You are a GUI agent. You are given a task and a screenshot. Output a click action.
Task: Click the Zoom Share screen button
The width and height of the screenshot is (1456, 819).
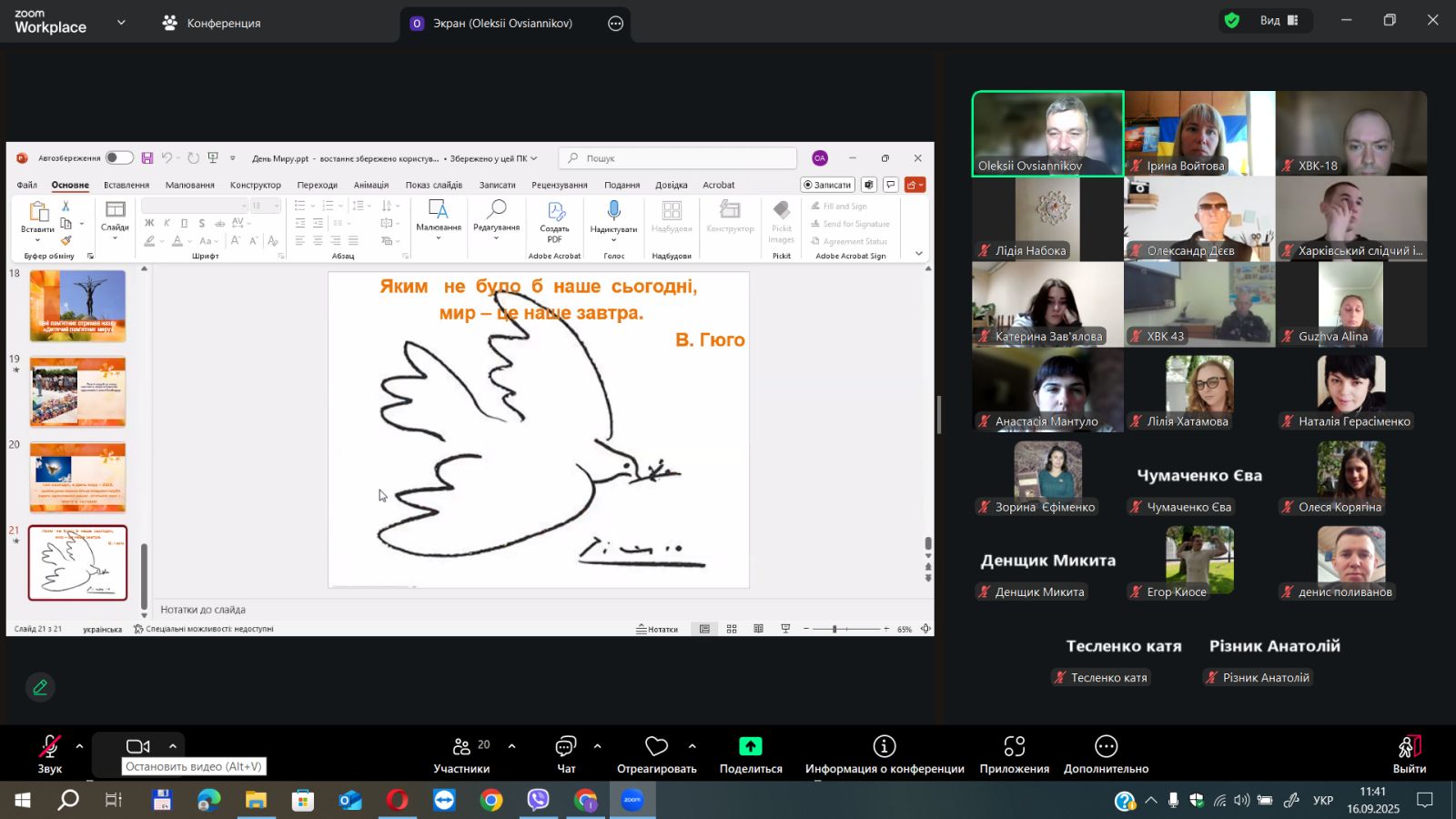click(x=751, y=754)
